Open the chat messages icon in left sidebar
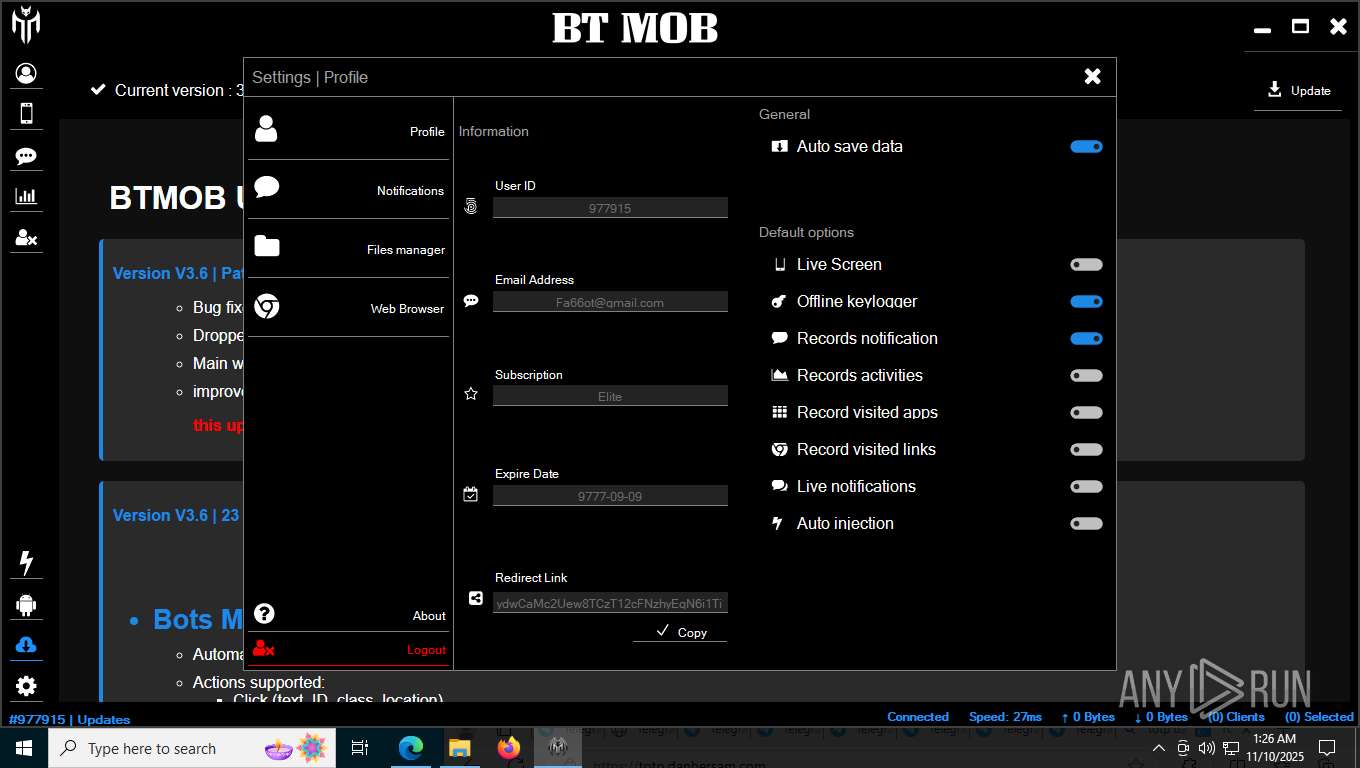This screenshot has width=1360, height=768. (x=26, y=156)
